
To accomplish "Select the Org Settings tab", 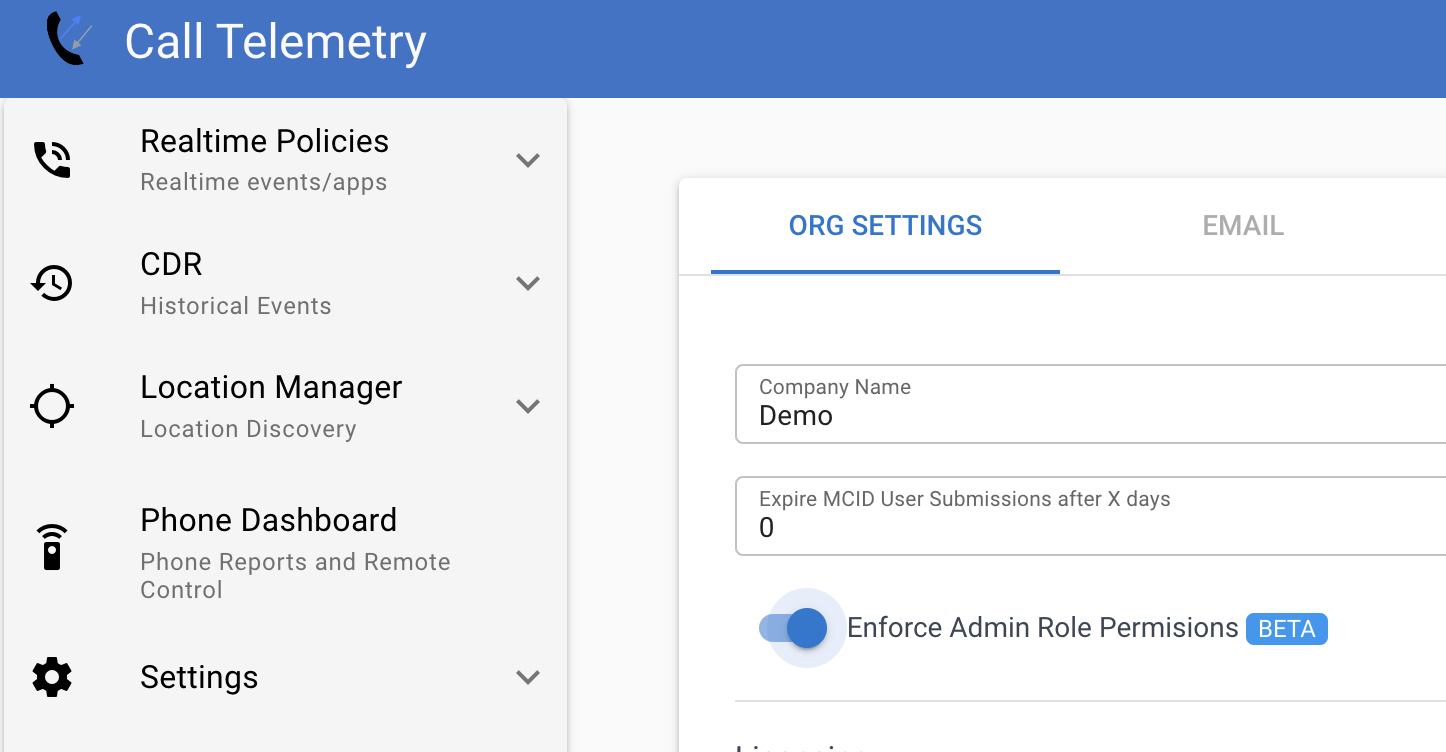I will [885, 226].
